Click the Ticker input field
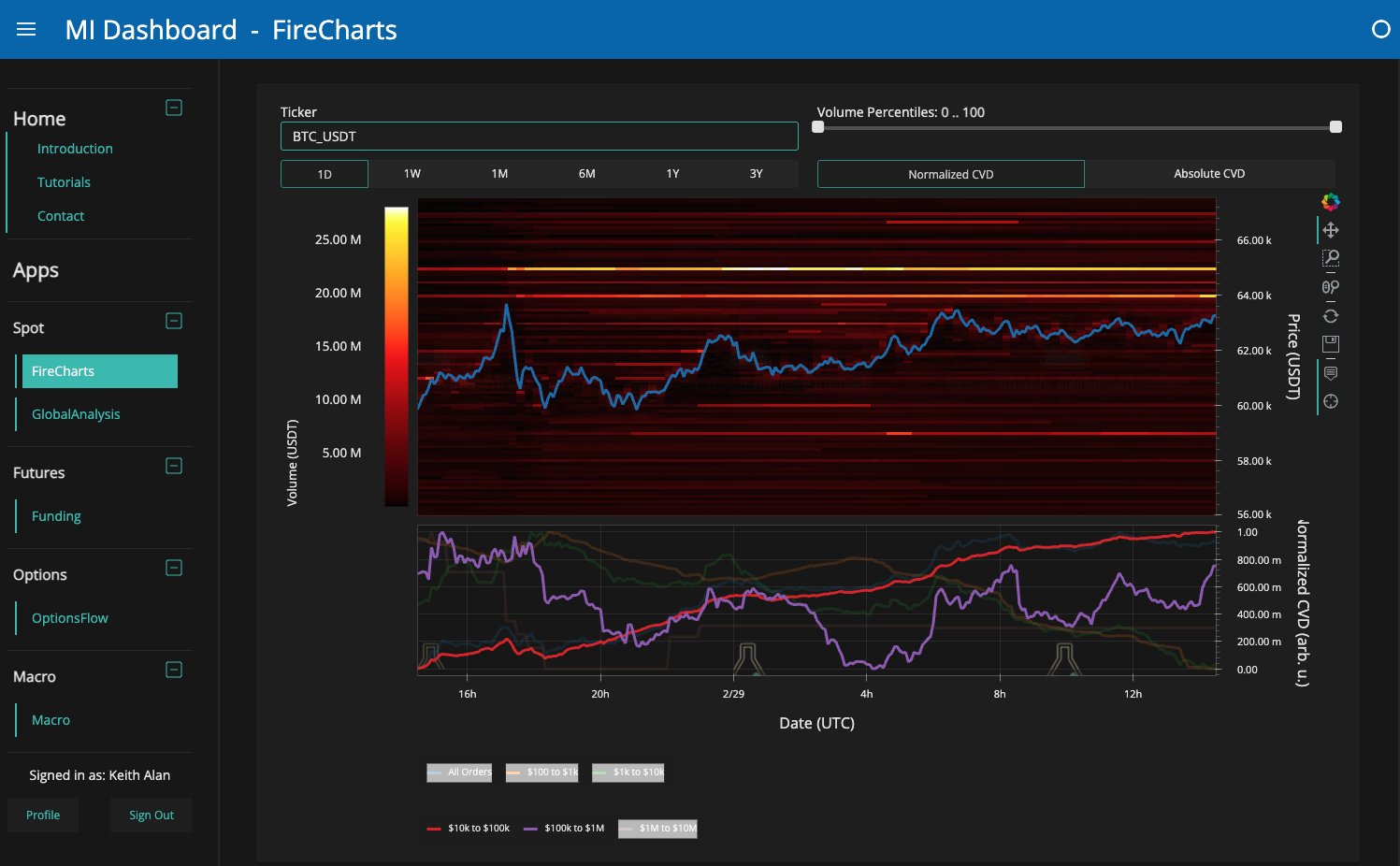The width and height of the screenshot is (1400, 866). tap(539, 137)
